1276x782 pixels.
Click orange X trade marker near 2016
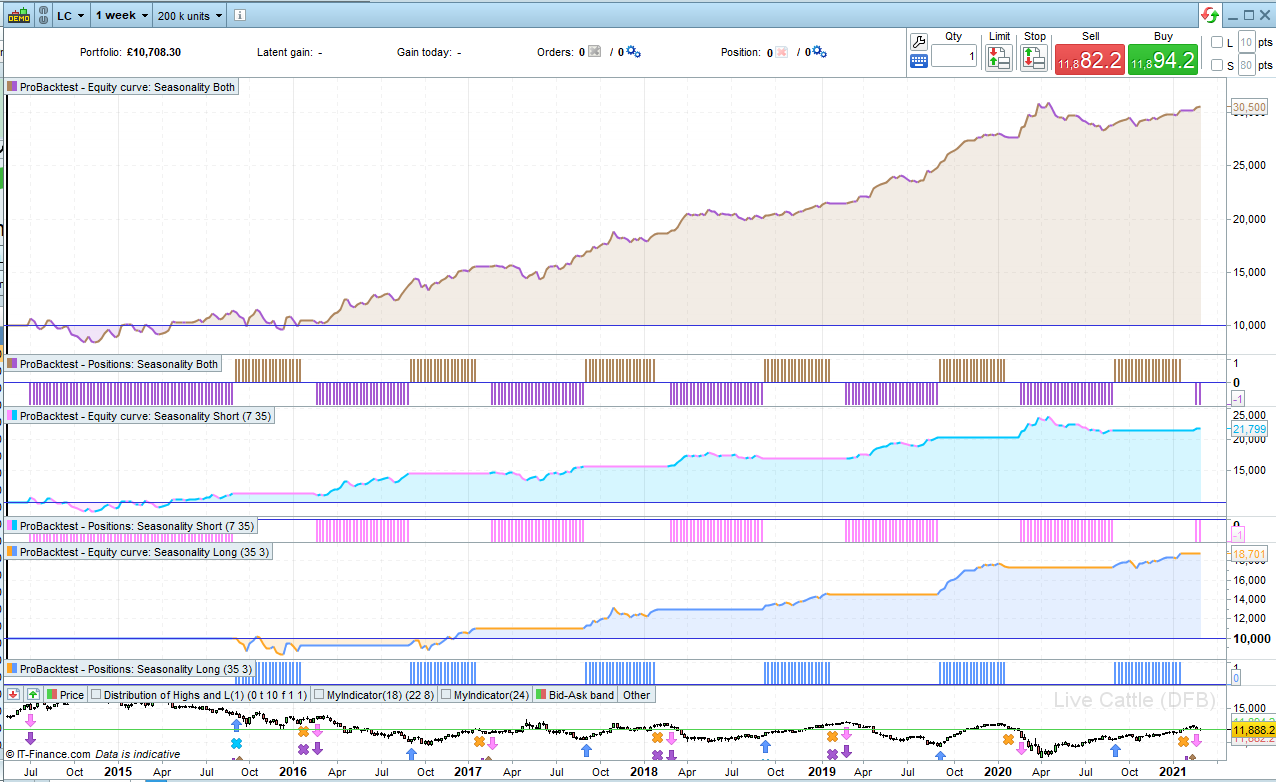pyautogui.click(x=303, y=732)
